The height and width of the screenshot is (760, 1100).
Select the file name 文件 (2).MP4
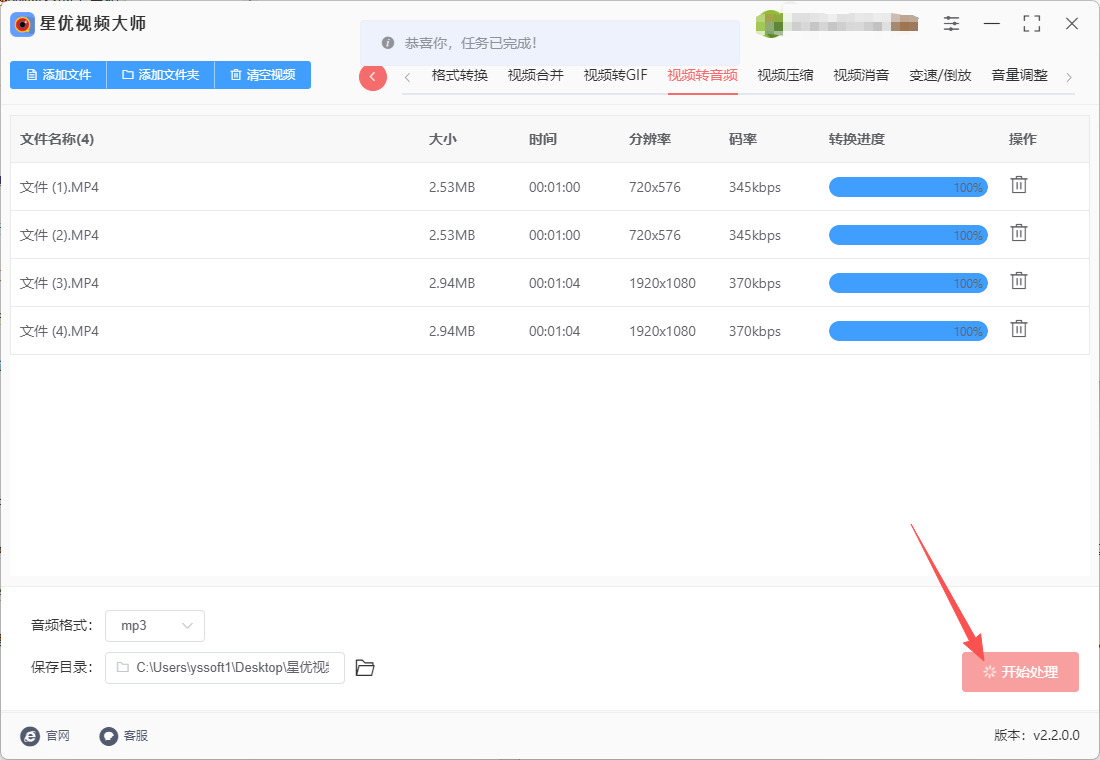(x=59, y=235)
